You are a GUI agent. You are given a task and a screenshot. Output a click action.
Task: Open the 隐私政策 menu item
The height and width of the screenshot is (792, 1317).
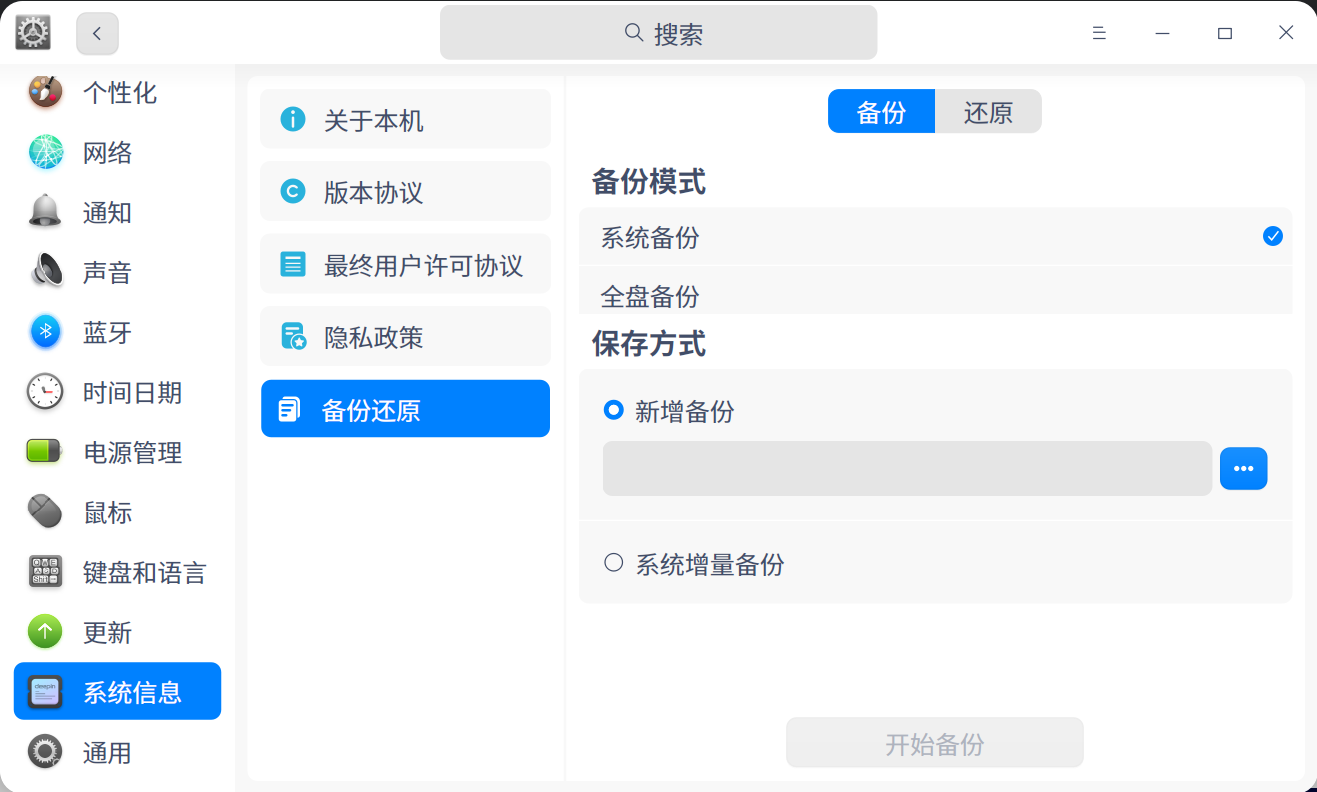pyautogui.click(x=405, y=337)
